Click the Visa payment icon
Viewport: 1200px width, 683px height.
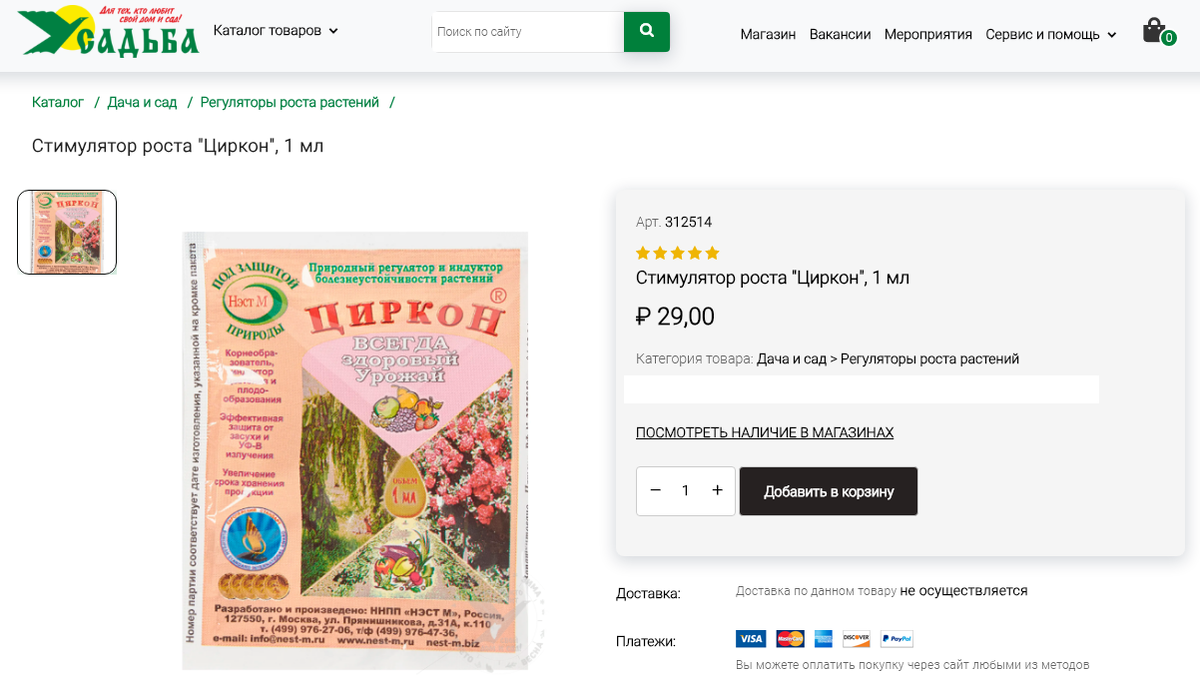(x=750, y=639)
